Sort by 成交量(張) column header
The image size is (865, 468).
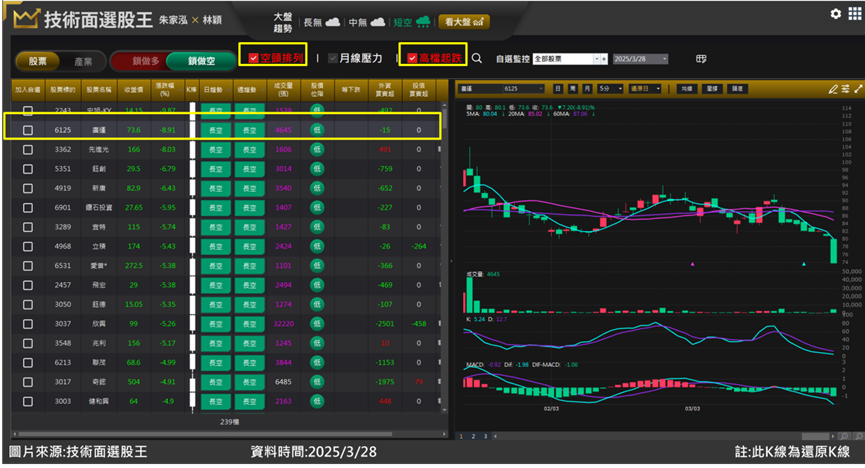(x=284, y=89)
